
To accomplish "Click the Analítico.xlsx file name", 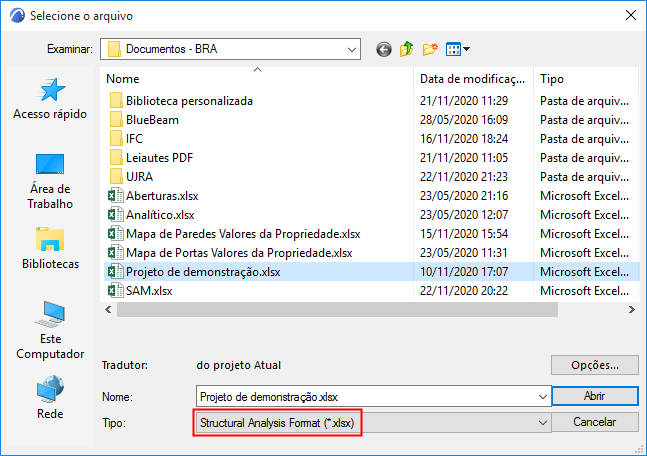I will [x=160, y=215].
